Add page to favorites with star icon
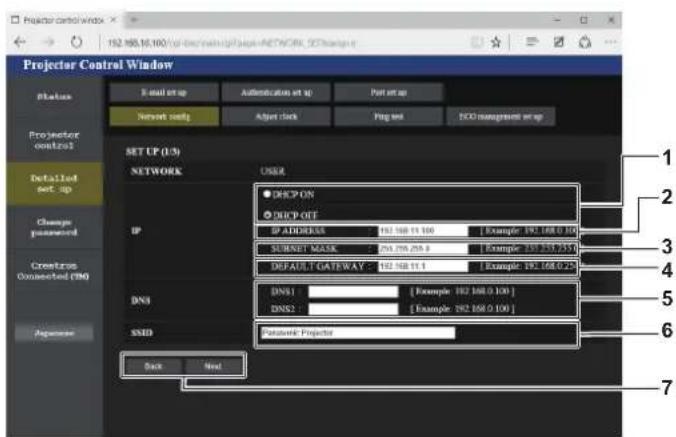676x437 pixels. pos(496,42)
